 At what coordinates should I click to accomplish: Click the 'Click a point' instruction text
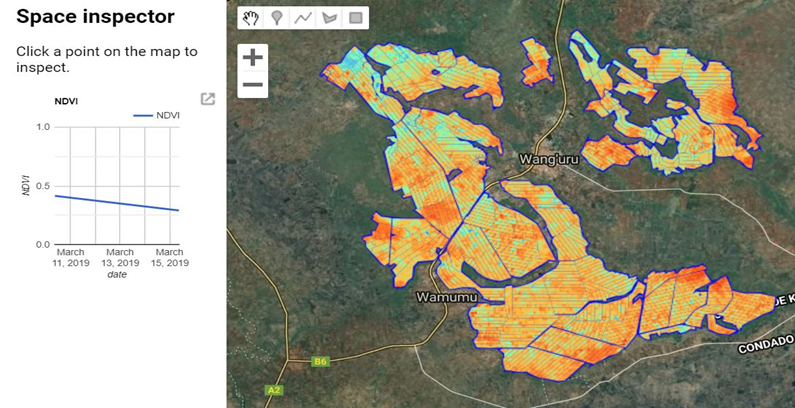[x=107, y=59]
